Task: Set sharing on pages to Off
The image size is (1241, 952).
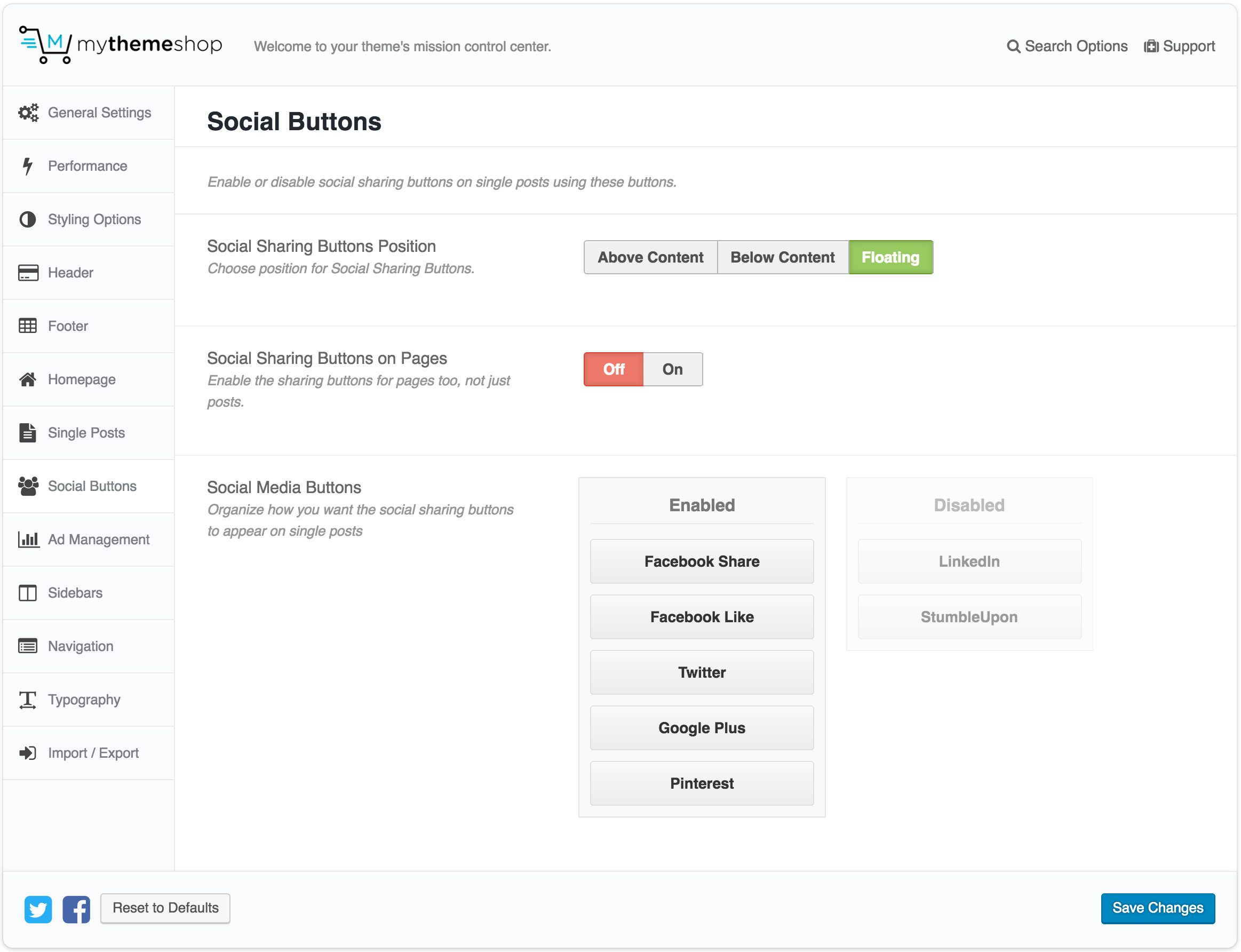Action: coord(614,369)
